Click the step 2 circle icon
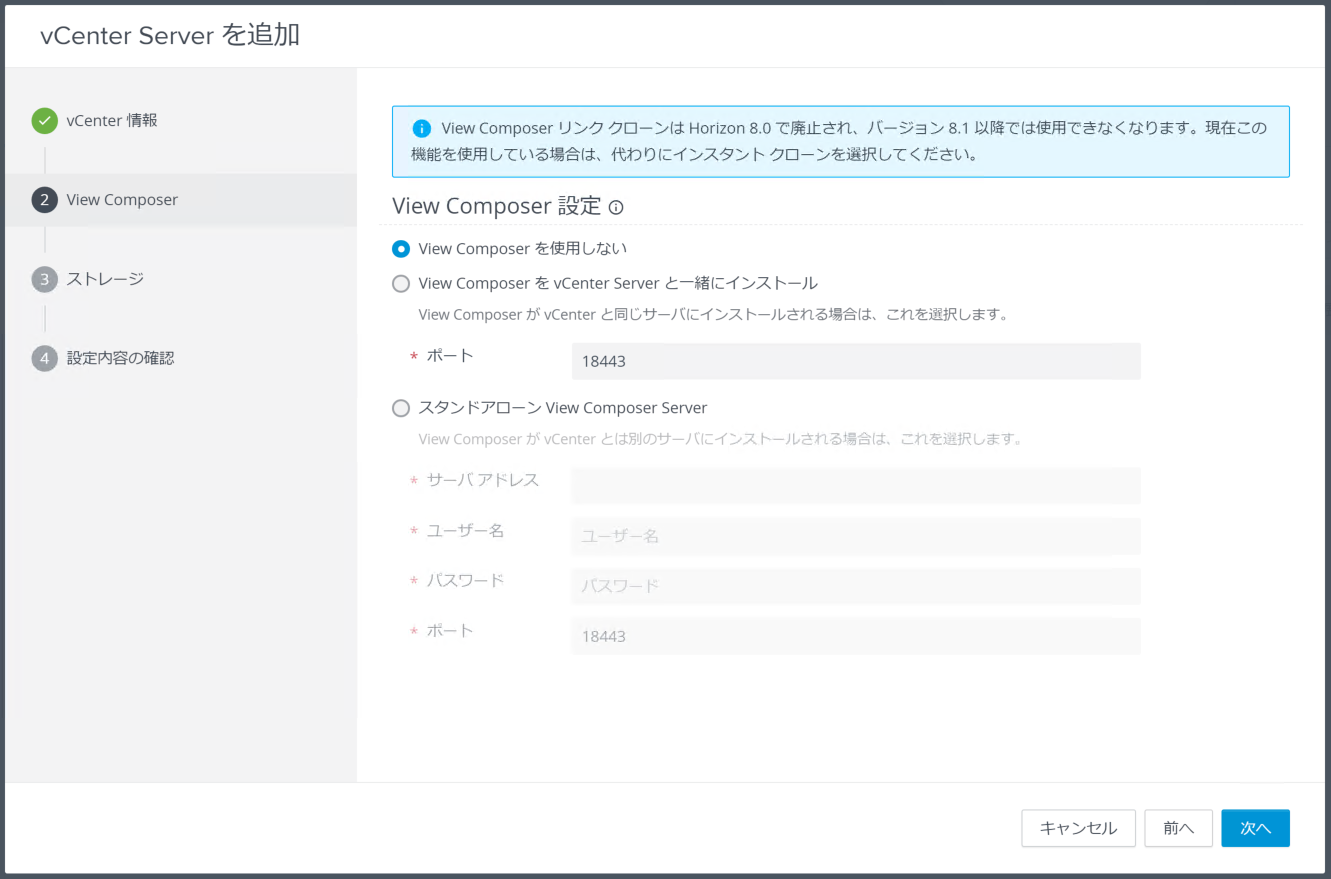1331x879 pixels. click(x=44, y=200)
